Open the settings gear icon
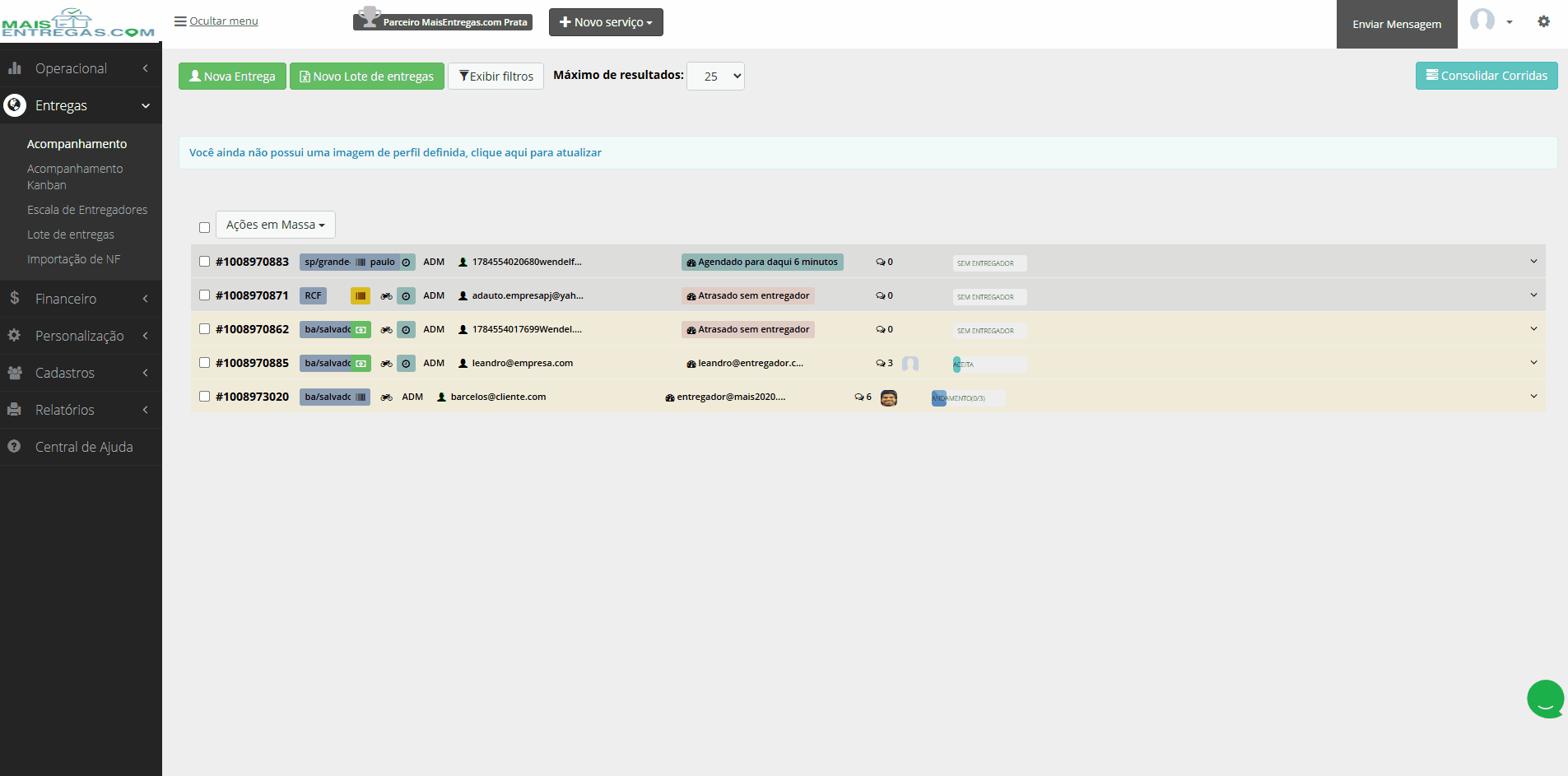 point(1543,21)
